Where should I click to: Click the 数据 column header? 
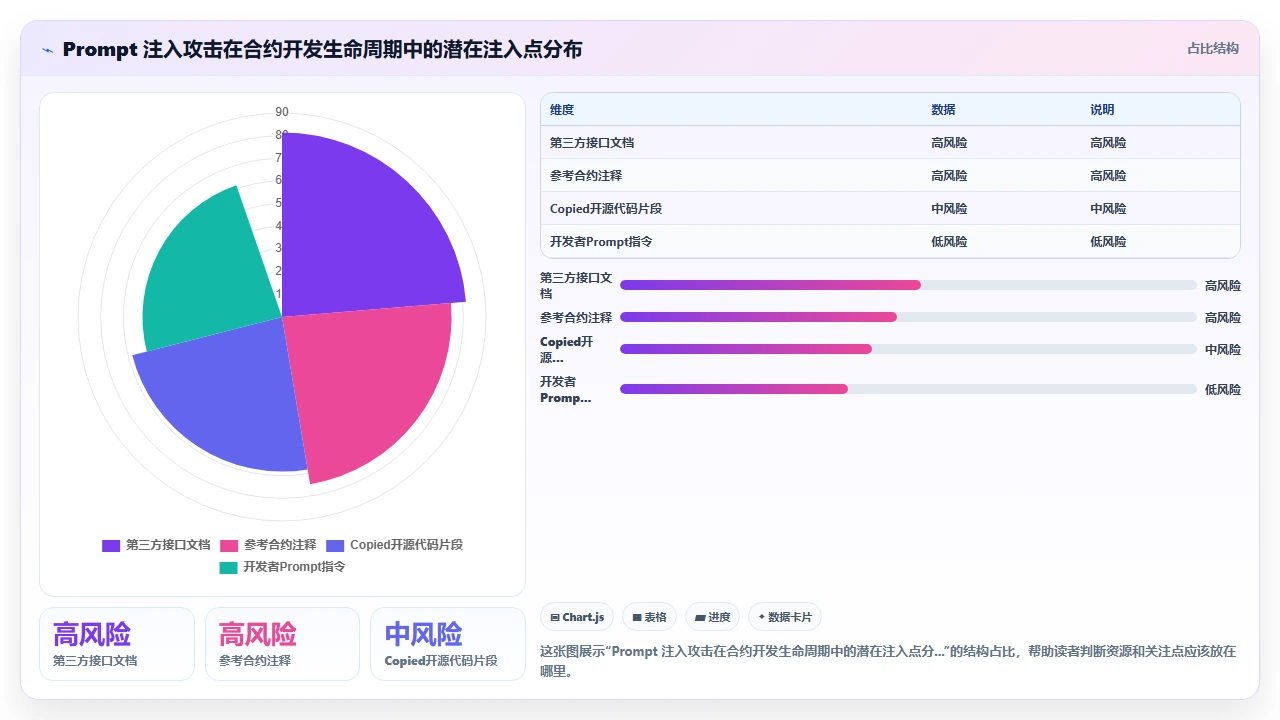click(943, 110)
